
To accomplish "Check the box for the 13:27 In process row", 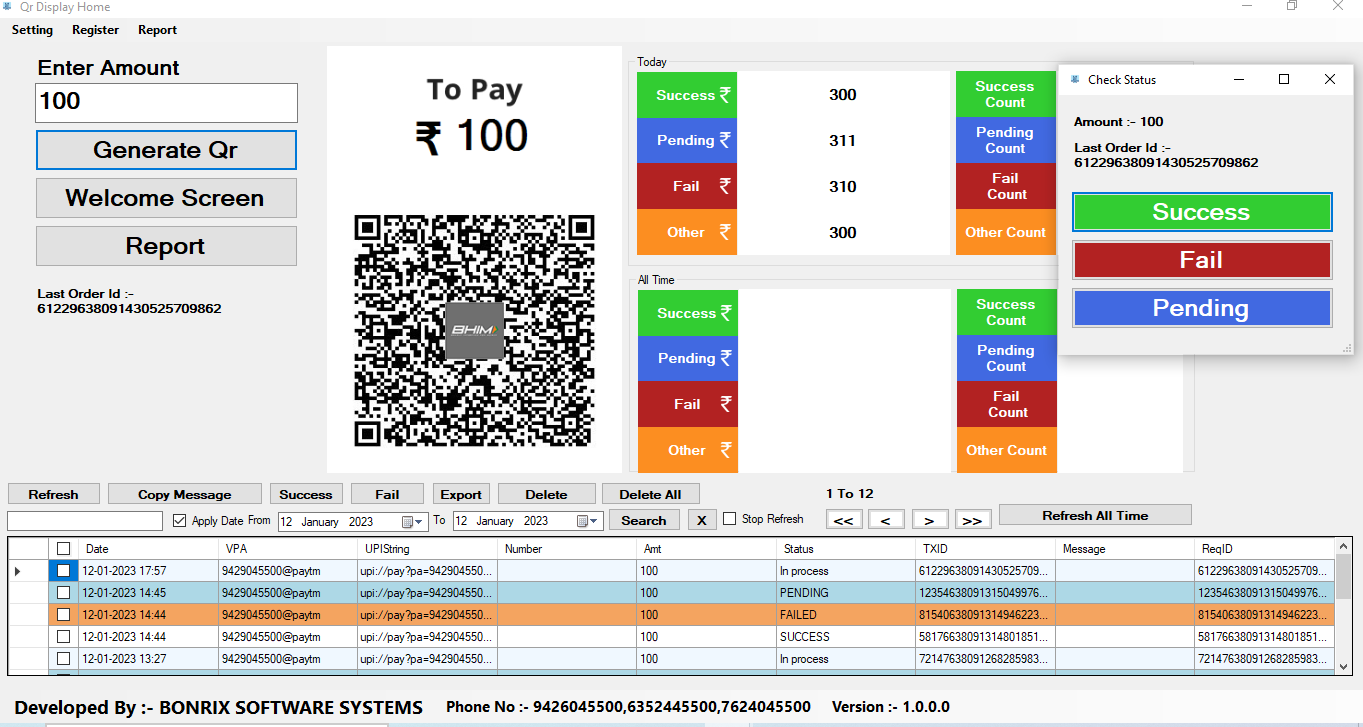I will coord(64,659).
